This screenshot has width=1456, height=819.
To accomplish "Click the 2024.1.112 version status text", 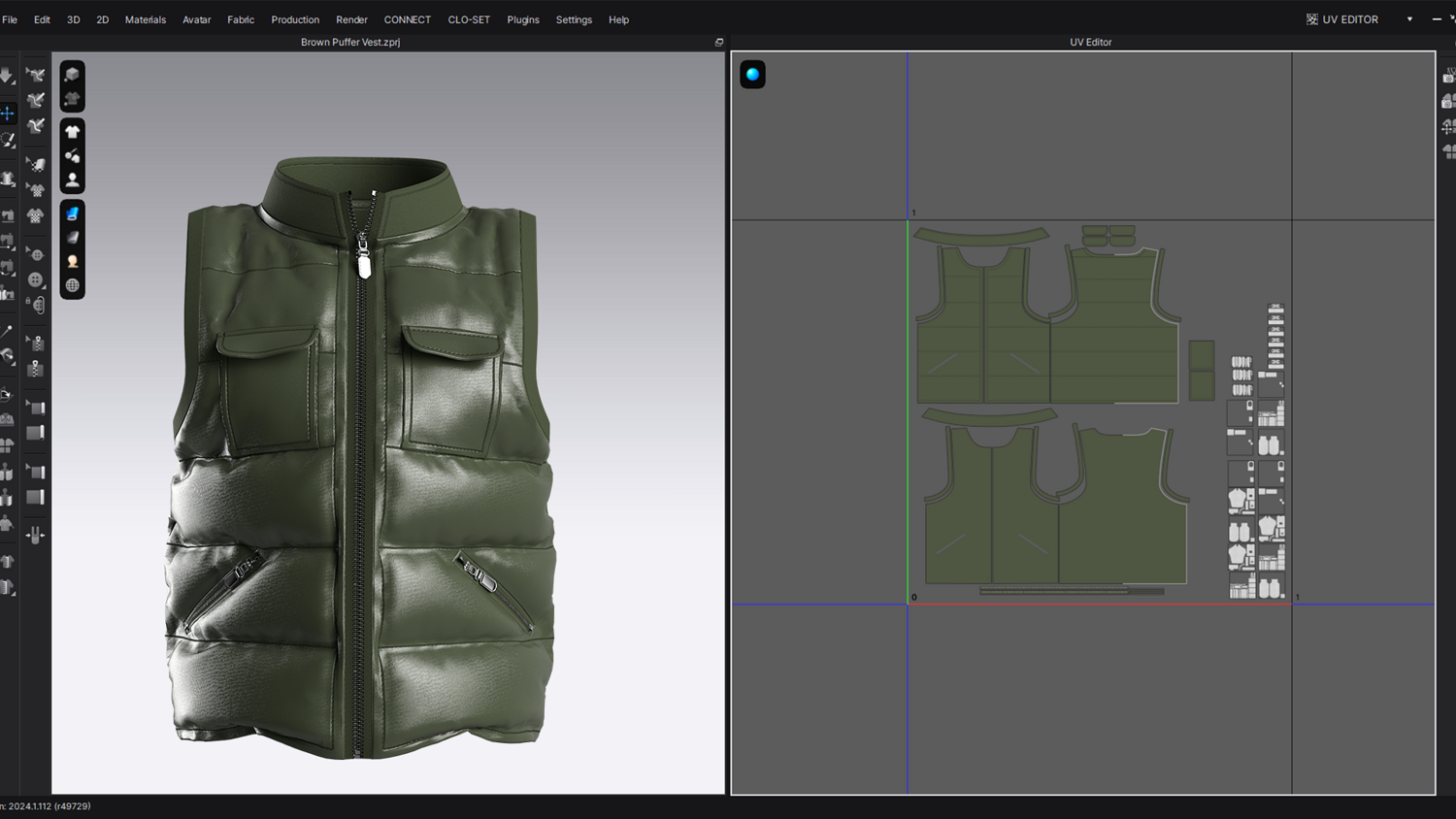I will coord(46,806).
